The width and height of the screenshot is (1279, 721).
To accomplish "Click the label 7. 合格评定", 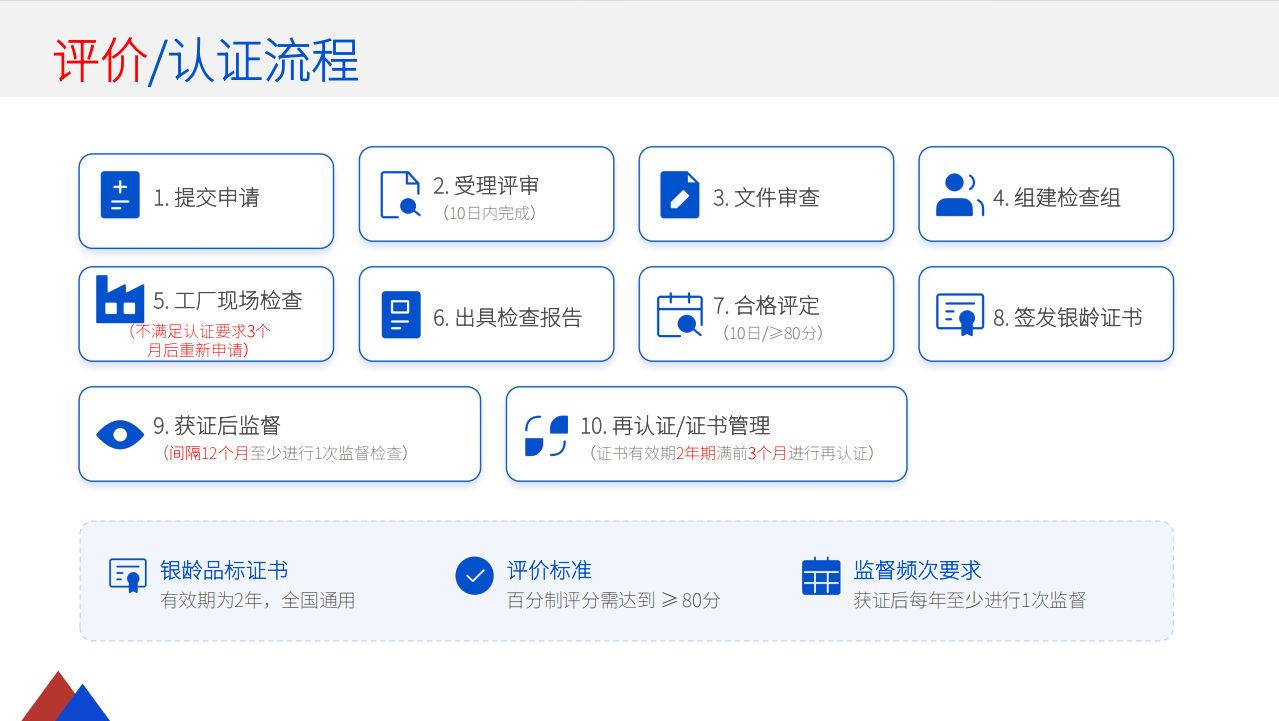I will point(766,306).
